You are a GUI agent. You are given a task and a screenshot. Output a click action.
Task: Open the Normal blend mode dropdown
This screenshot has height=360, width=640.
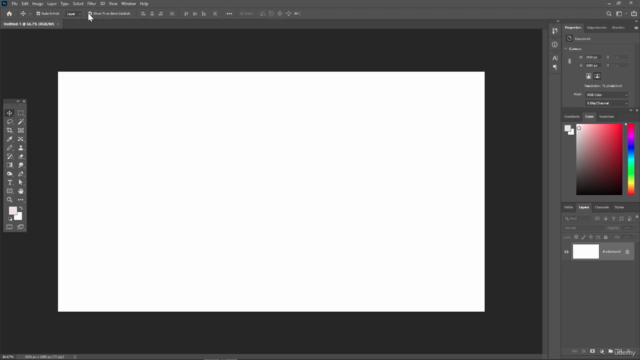(x=584, y=228)
